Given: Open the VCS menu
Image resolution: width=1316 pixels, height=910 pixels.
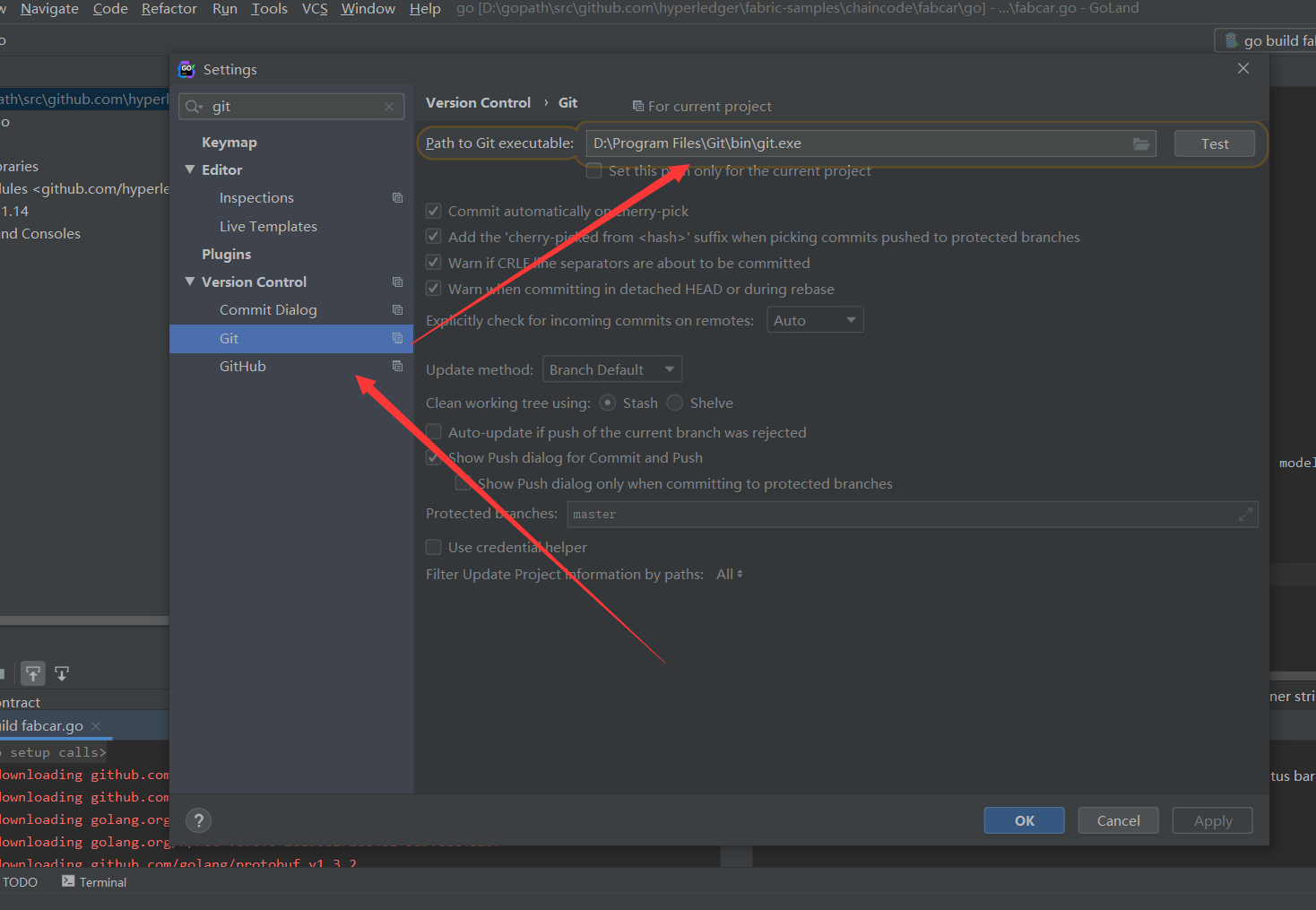Looking at the screenshot, I should click(315, 9).
